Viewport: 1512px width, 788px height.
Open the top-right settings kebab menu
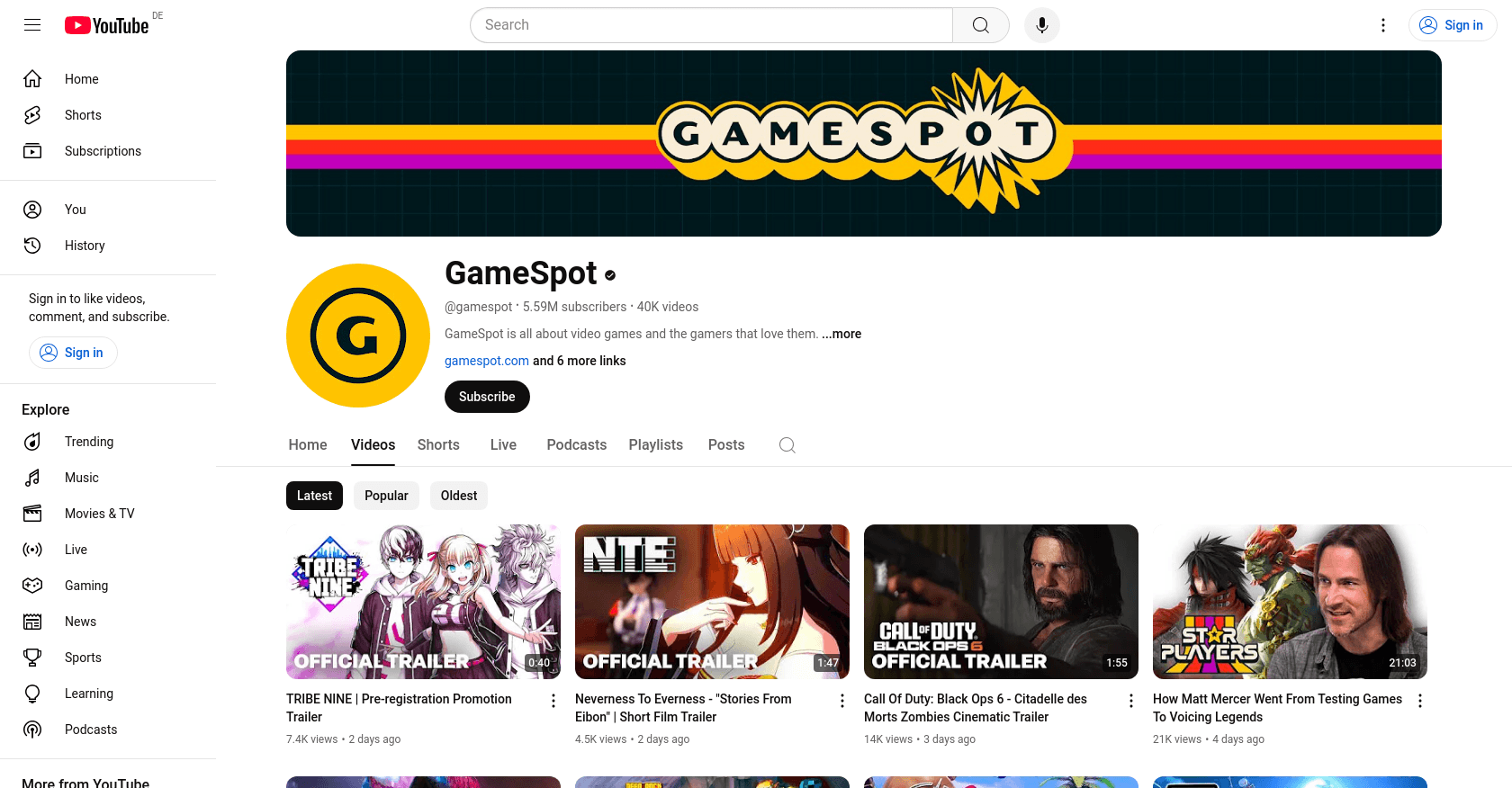(x=1383, y=25)
